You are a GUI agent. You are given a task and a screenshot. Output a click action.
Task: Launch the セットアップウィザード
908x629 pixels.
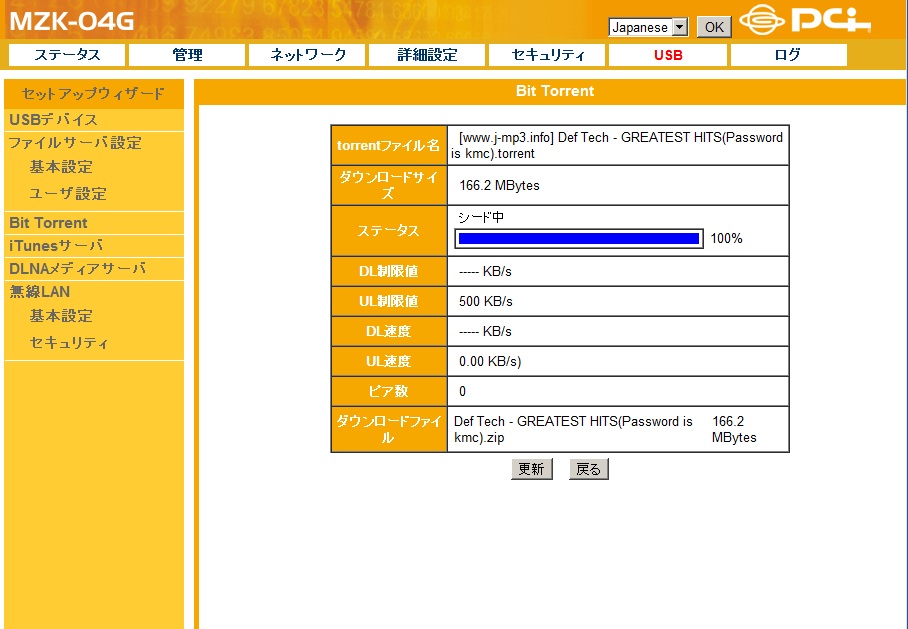(x=94, y=94)
